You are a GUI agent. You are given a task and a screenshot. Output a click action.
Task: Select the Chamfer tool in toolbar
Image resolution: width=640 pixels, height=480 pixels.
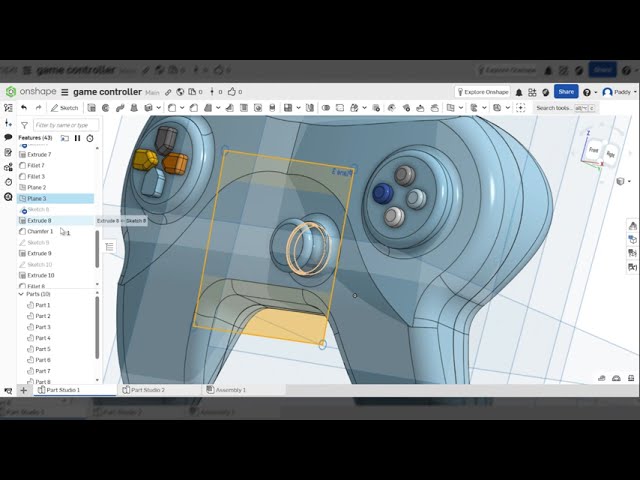[194, 108]
